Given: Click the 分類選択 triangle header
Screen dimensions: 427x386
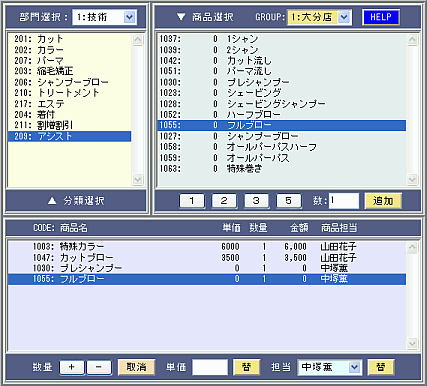Looking at the screenshot, I should 76,201.
